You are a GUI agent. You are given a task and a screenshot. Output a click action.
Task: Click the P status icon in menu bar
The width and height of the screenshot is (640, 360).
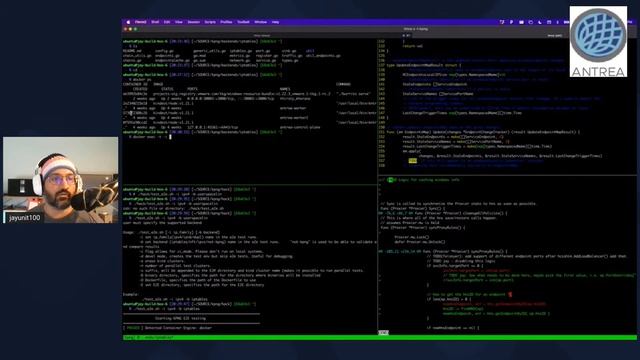coord(511,22)
